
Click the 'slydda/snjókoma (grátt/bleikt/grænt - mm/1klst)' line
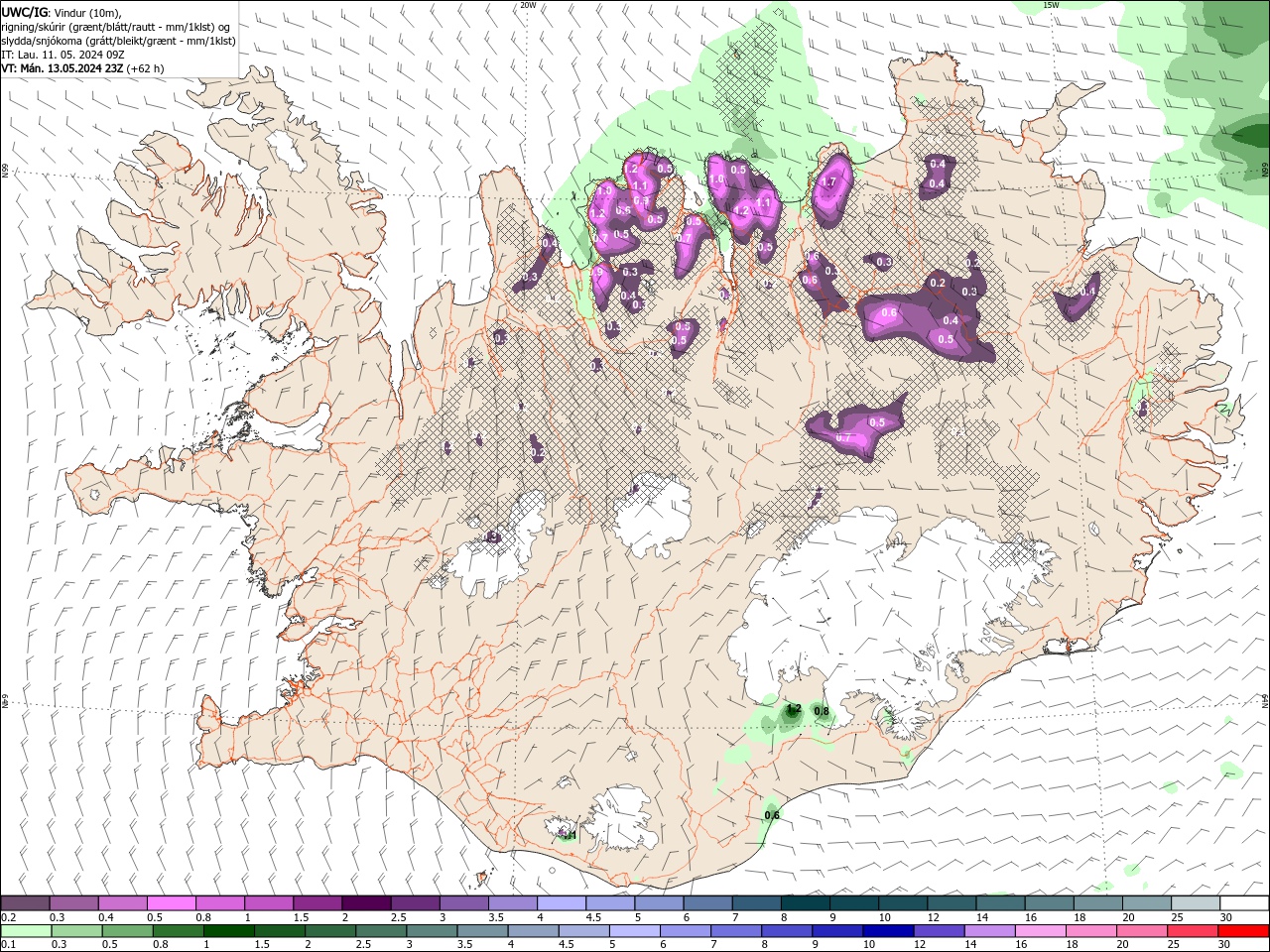coord(118,41)
